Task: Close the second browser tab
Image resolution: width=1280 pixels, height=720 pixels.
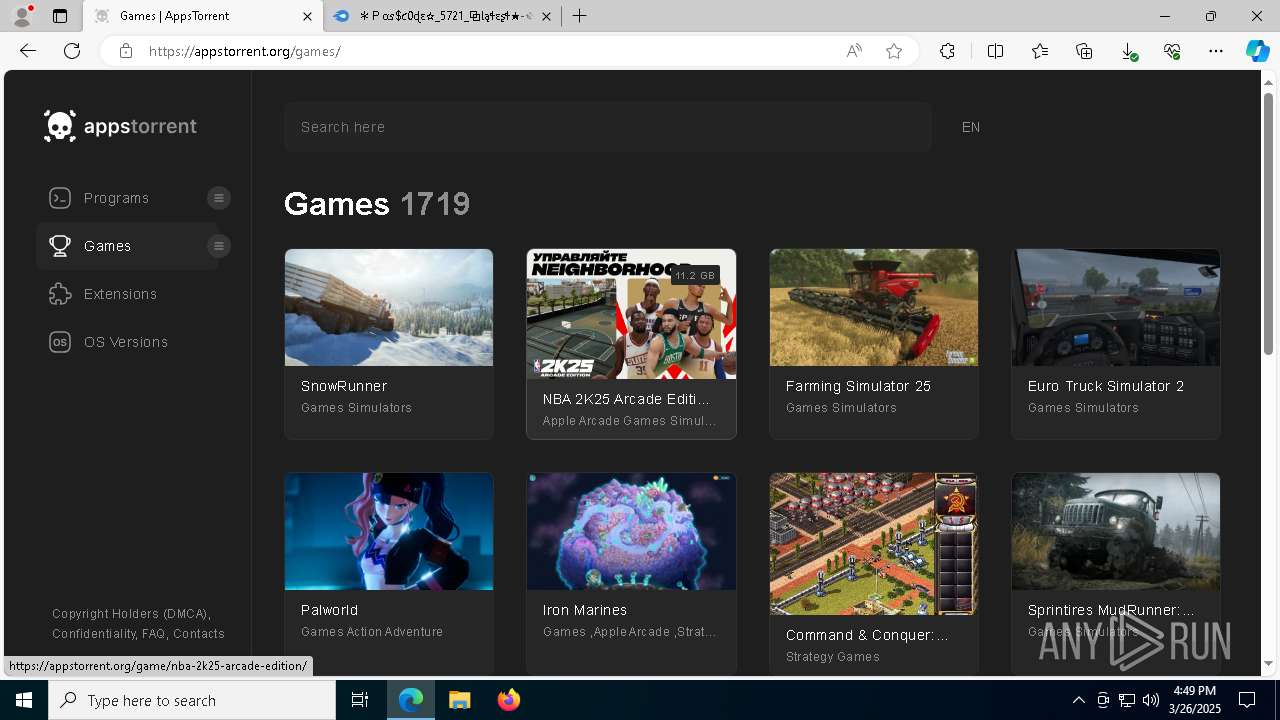Action: 546,16
